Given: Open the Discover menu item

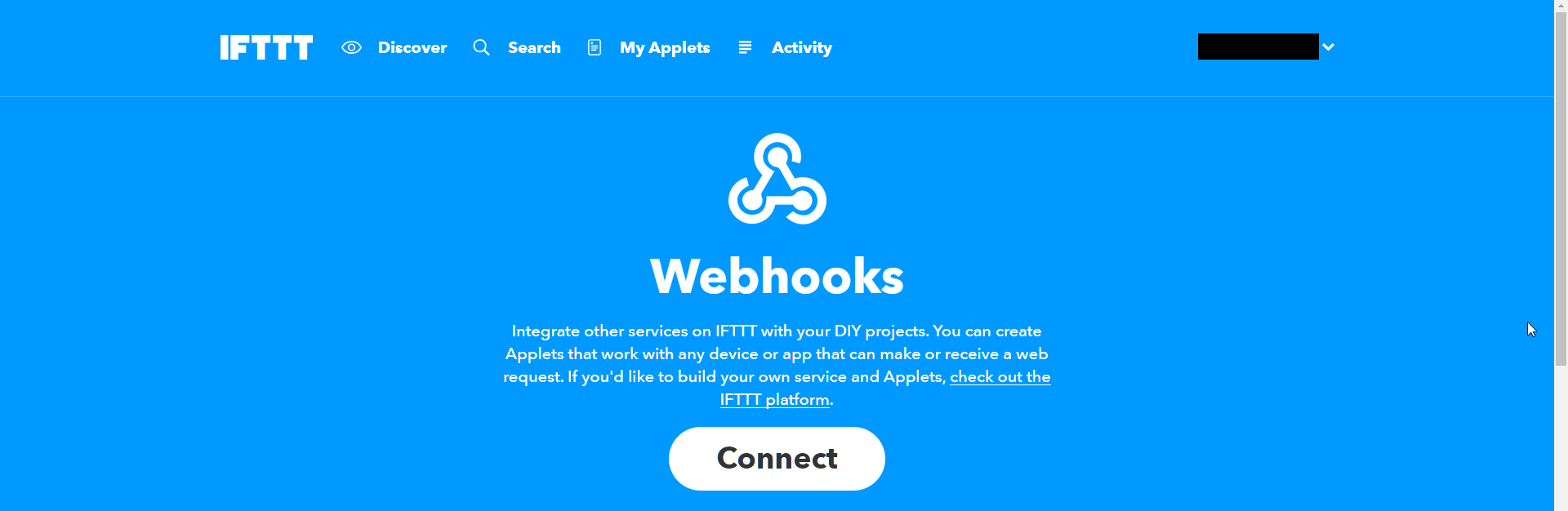Looking at the screenshot, I should coord(412,47).
